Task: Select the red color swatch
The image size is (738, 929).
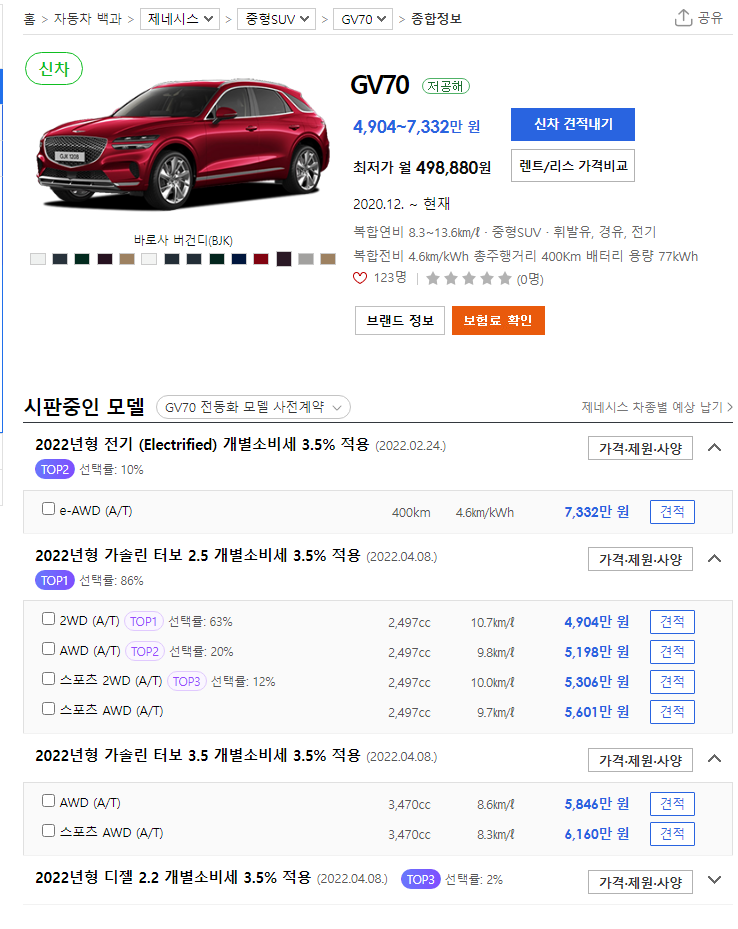Action: [261, 259]
